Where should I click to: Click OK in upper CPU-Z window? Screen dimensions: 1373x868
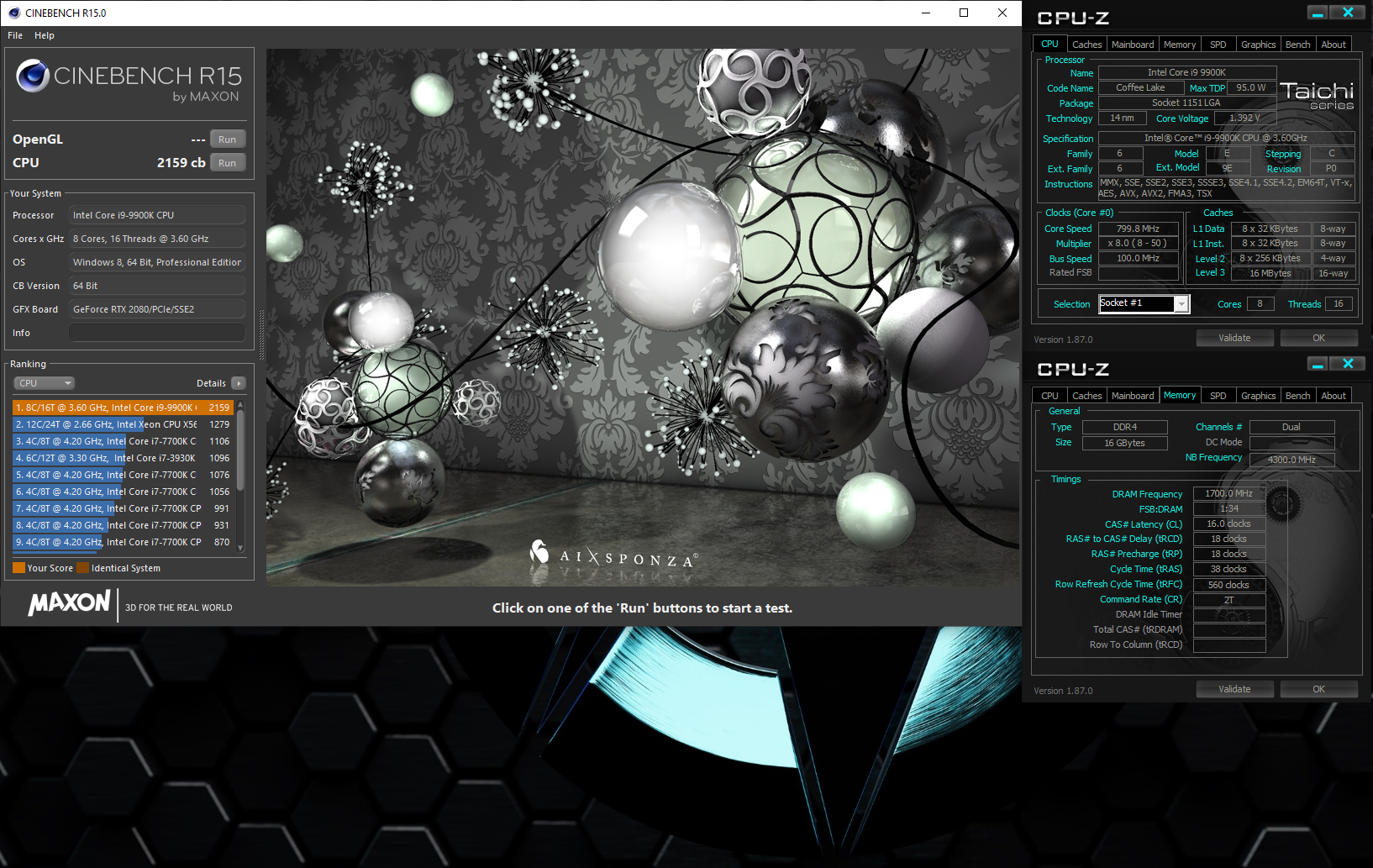[1318, 338]
